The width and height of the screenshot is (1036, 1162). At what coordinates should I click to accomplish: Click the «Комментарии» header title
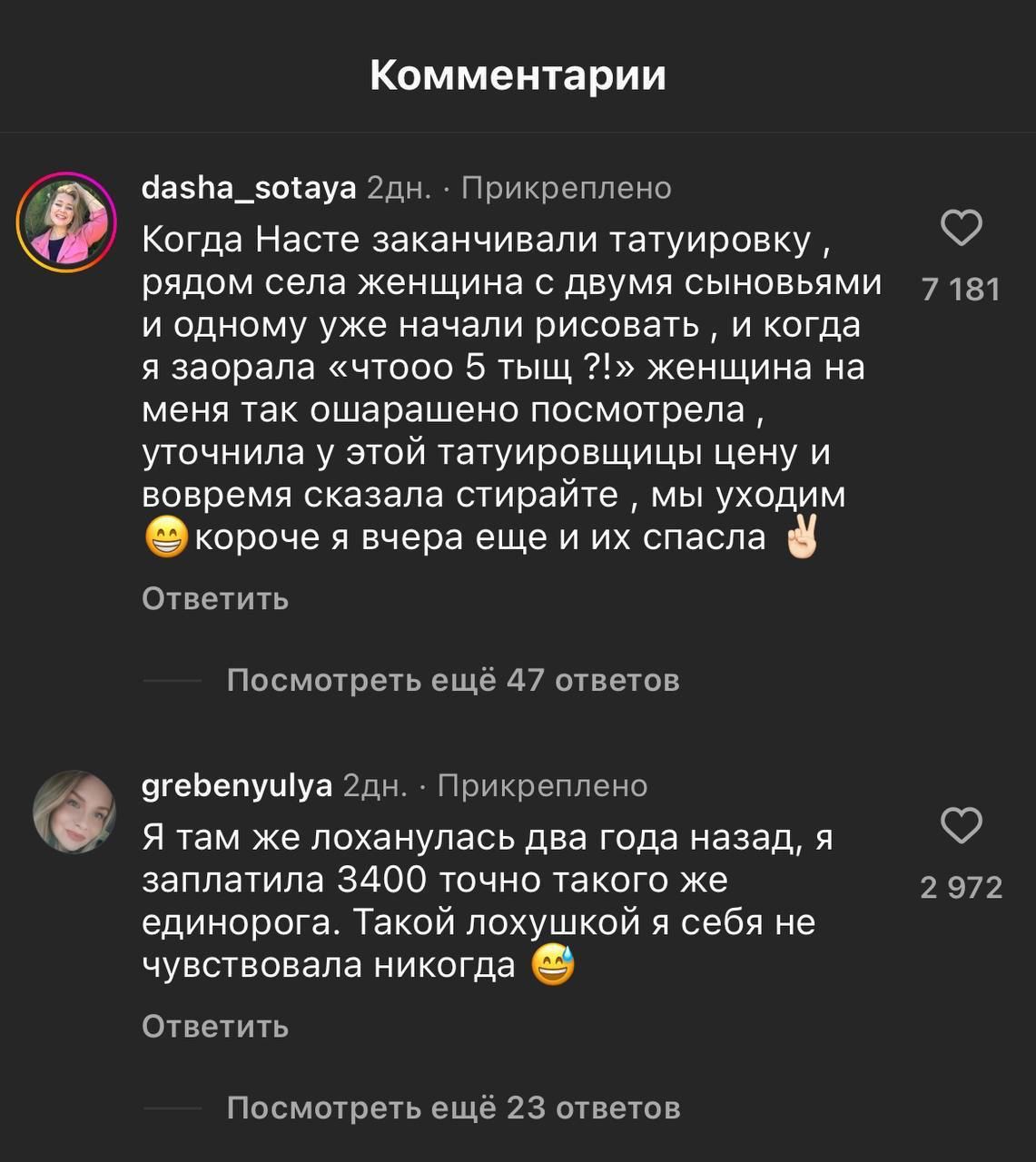tap(518, 75)
